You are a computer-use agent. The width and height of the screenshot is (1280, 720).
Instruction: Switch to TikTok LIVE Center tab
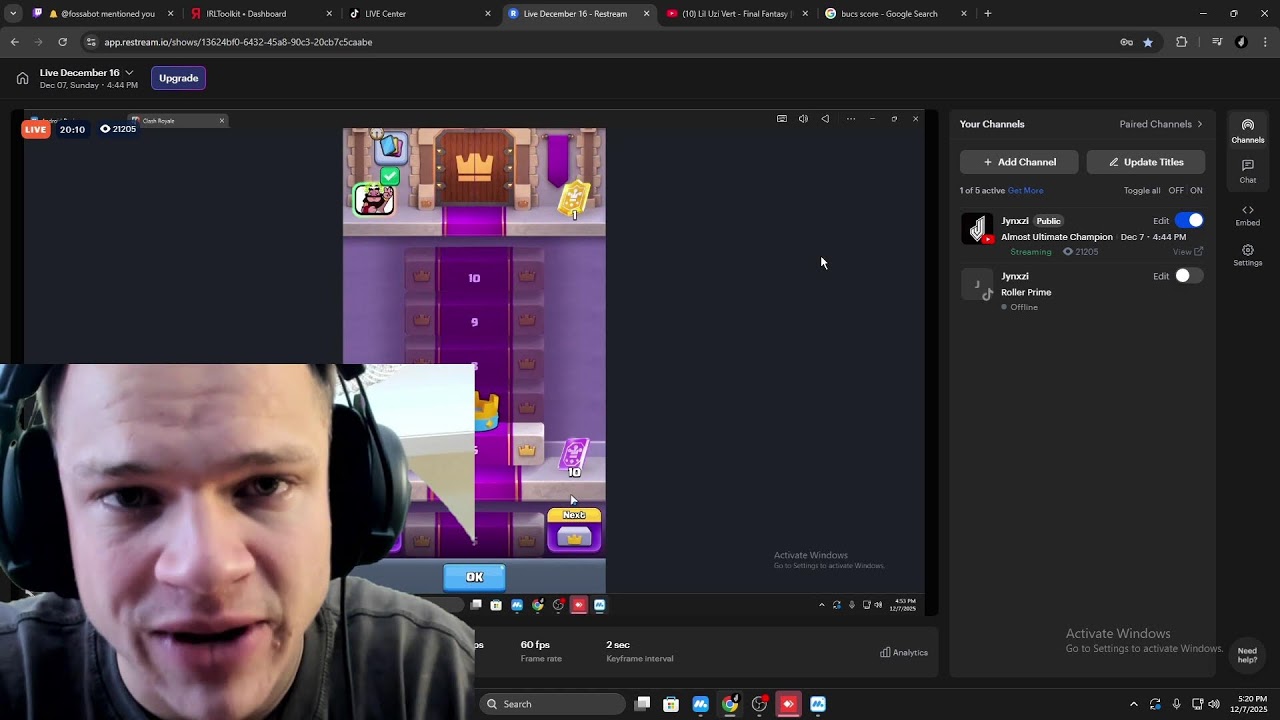420,14
